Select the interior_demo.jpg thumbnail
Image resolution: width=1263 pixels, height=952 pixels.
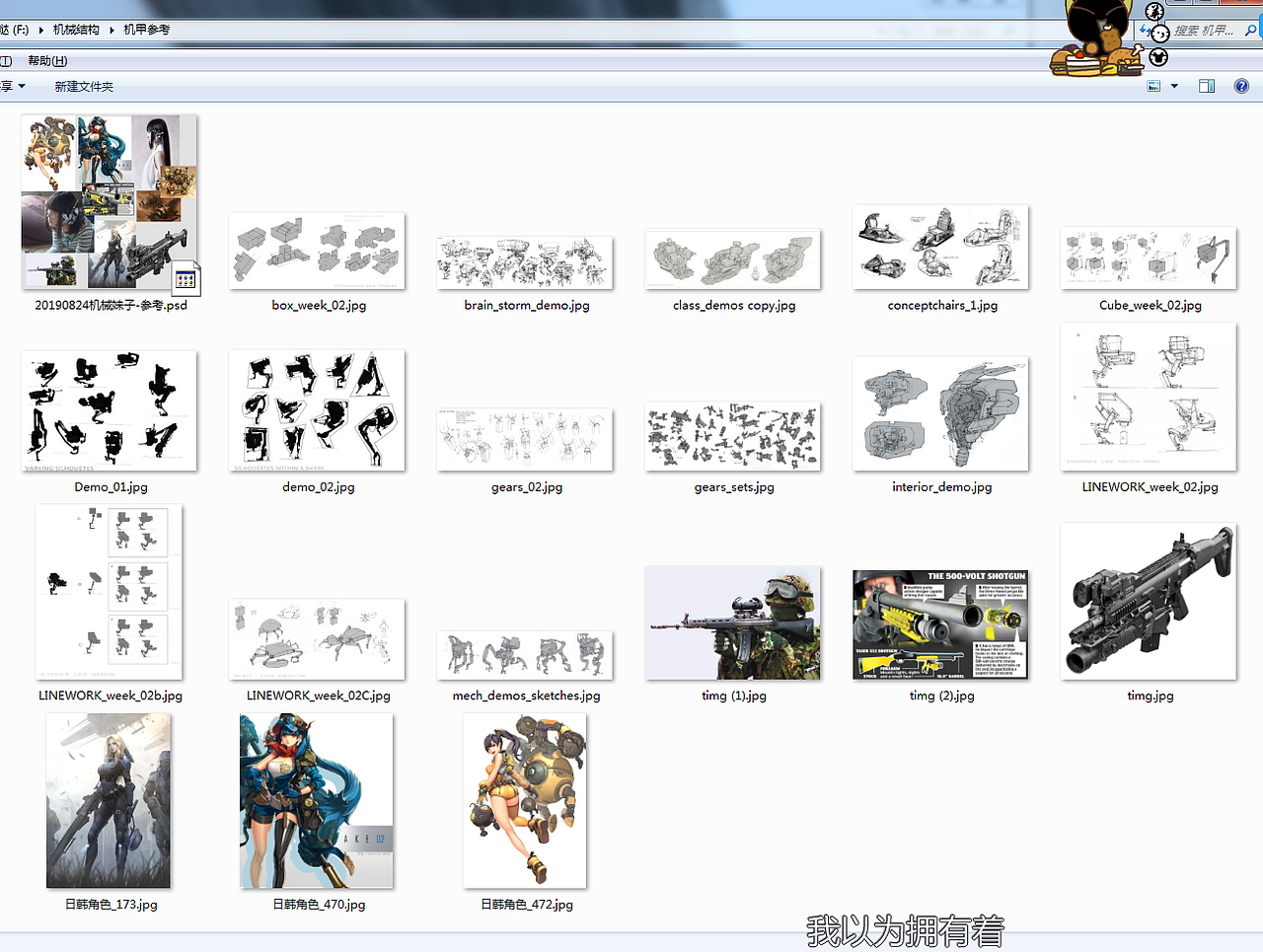pos(940,414)
